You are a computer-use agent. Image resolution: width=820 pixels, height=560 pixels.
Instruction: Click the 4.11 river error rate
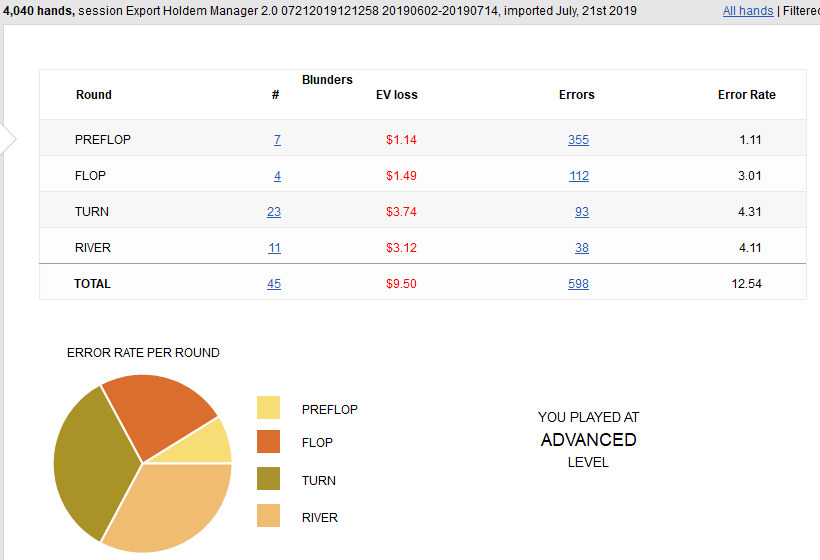pos(750,248)
